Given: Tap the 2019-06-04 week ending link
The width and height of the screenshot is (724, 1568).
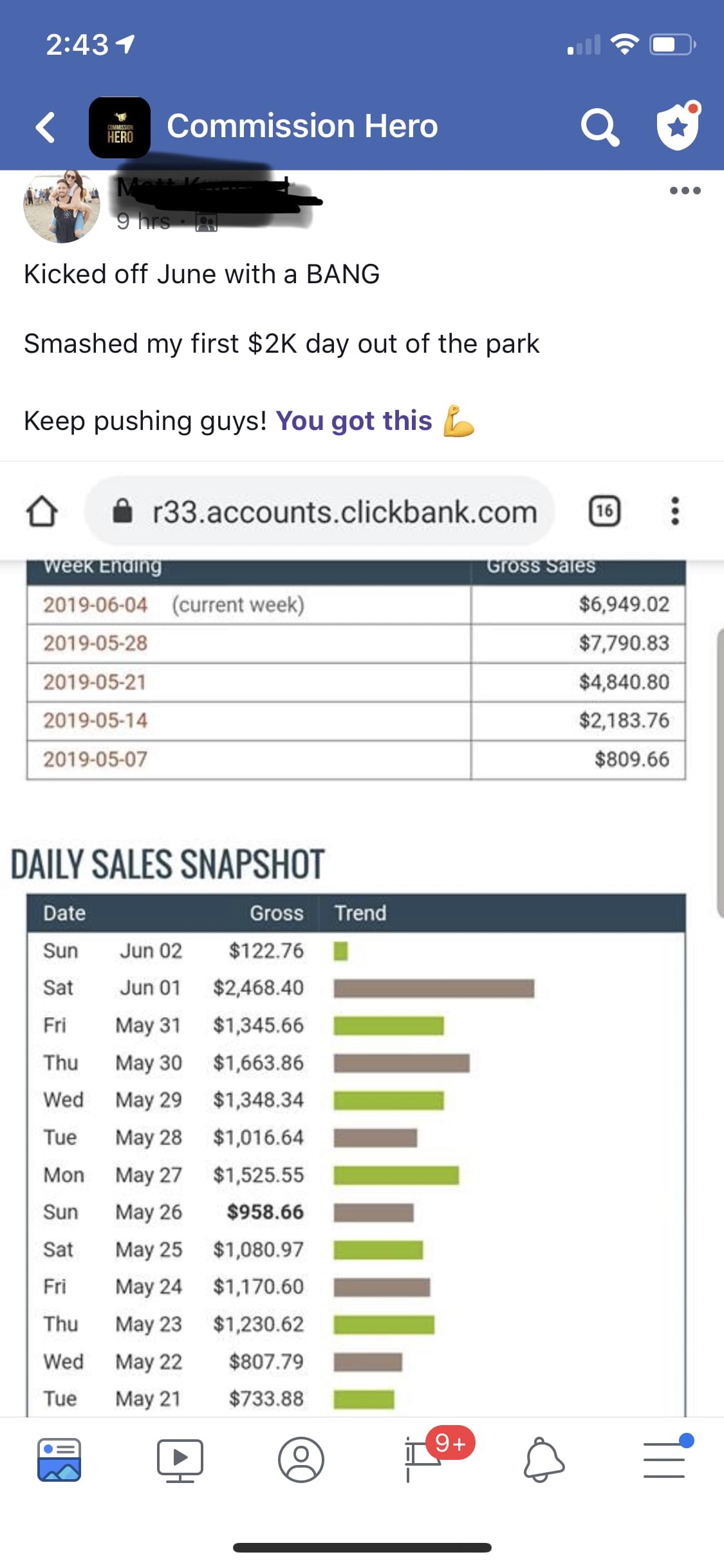Looking at the screenshot, I should [x=95, y=605].
